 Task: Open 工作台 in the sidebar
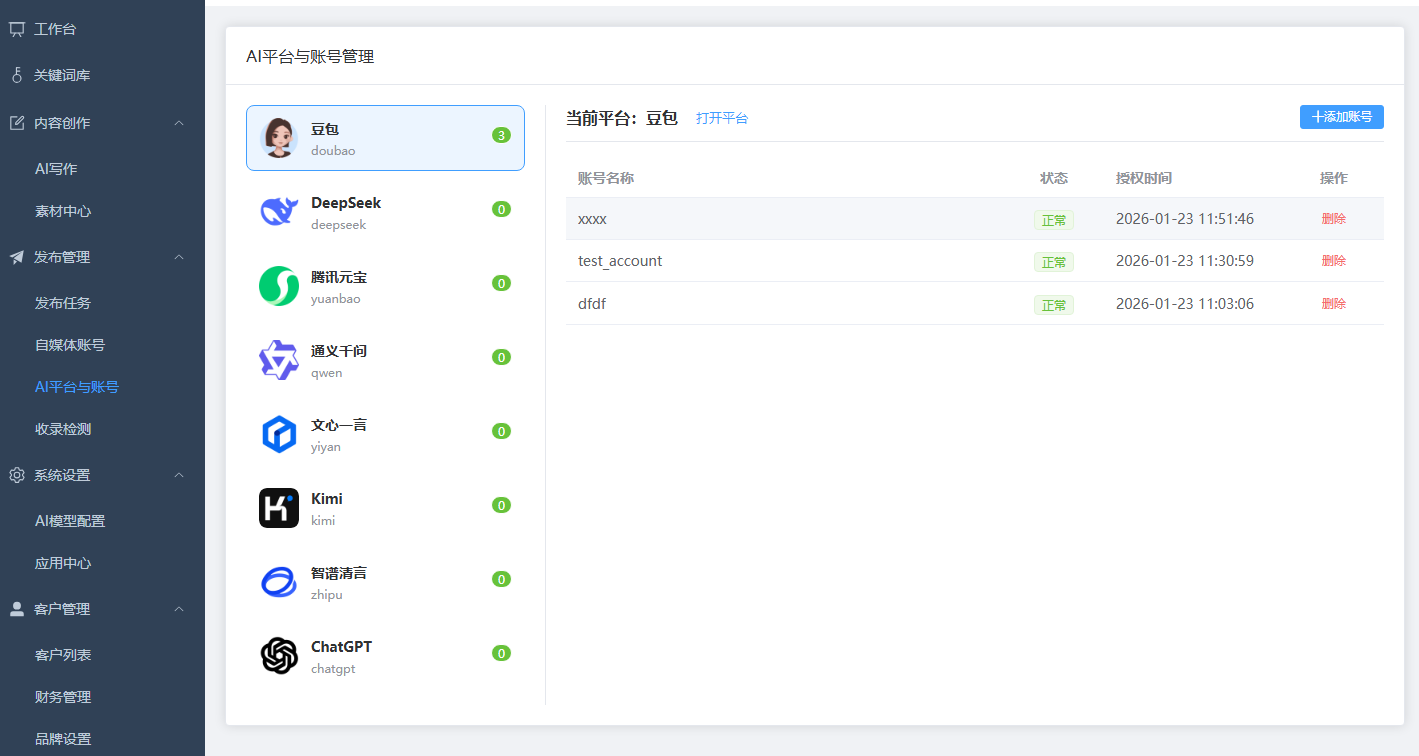(x=55, y=29)
